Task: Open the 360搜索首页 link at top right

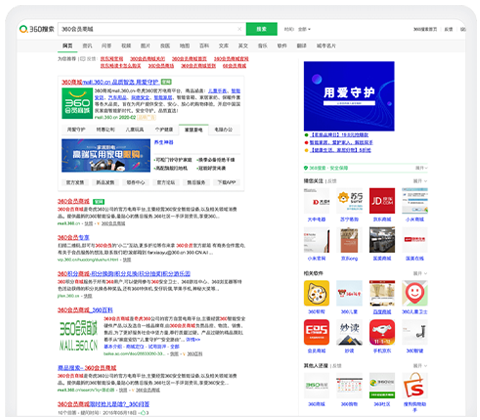Action: pyautogui.click(x=425, y=29)
